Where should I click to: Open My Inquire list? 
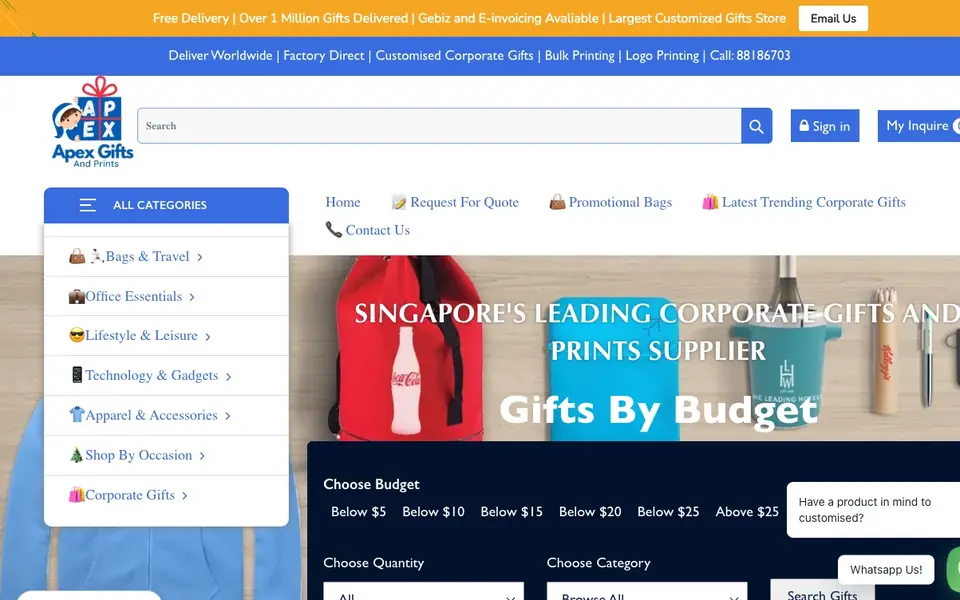coord(919,126)
